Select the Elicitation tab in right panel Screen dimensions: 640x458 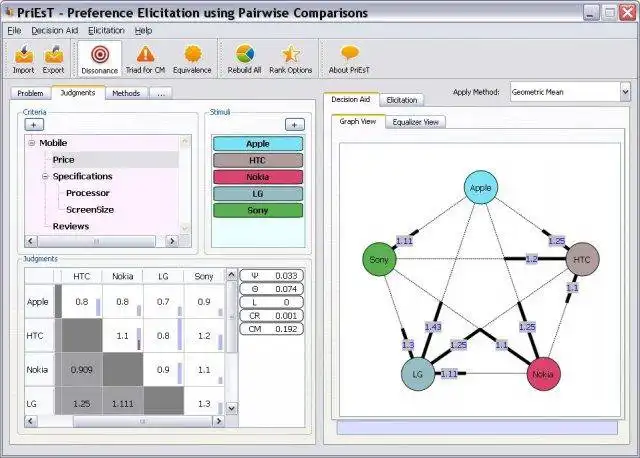click(x=402, y=100)
